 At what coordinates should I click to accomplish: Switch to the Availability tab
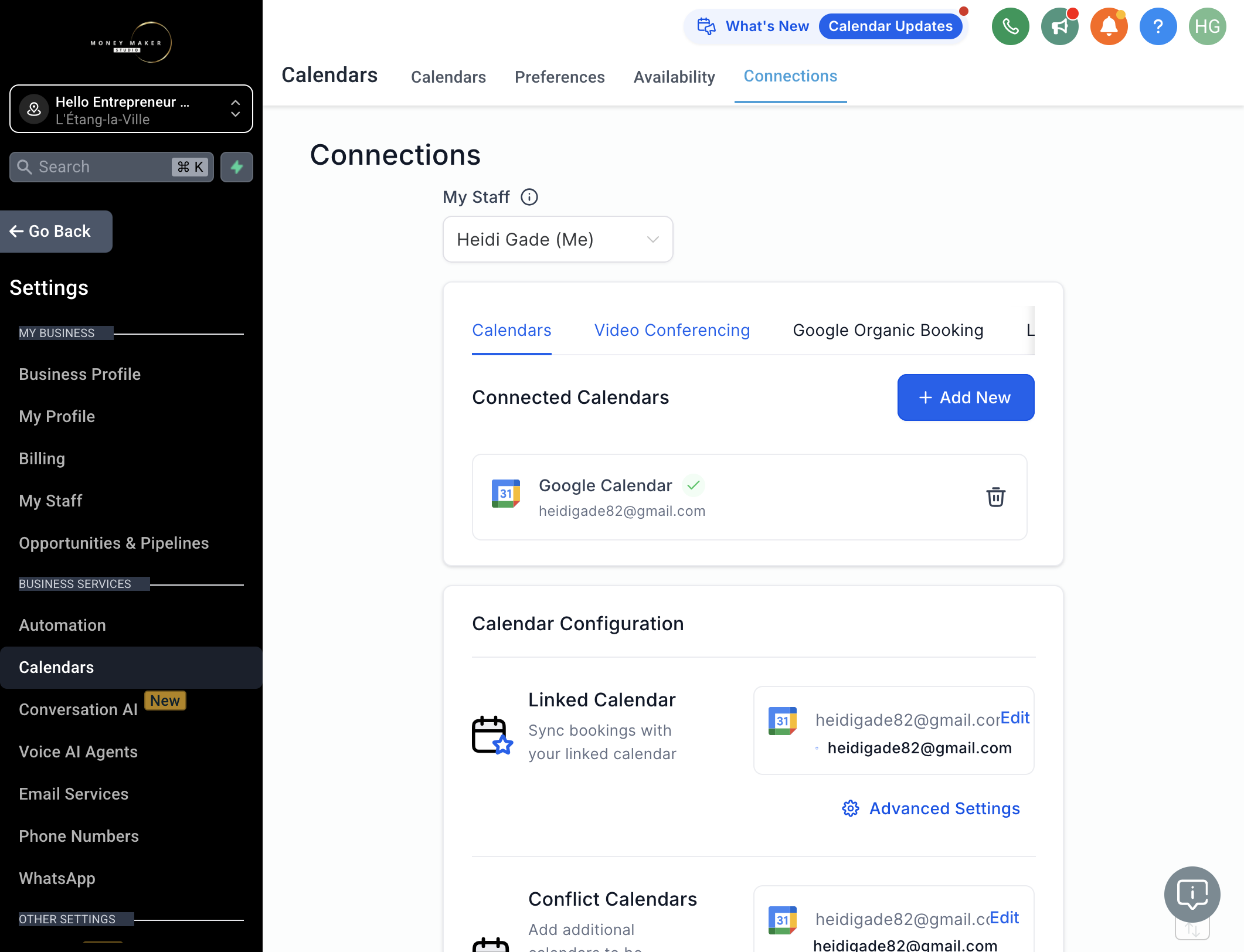(674, 77)
